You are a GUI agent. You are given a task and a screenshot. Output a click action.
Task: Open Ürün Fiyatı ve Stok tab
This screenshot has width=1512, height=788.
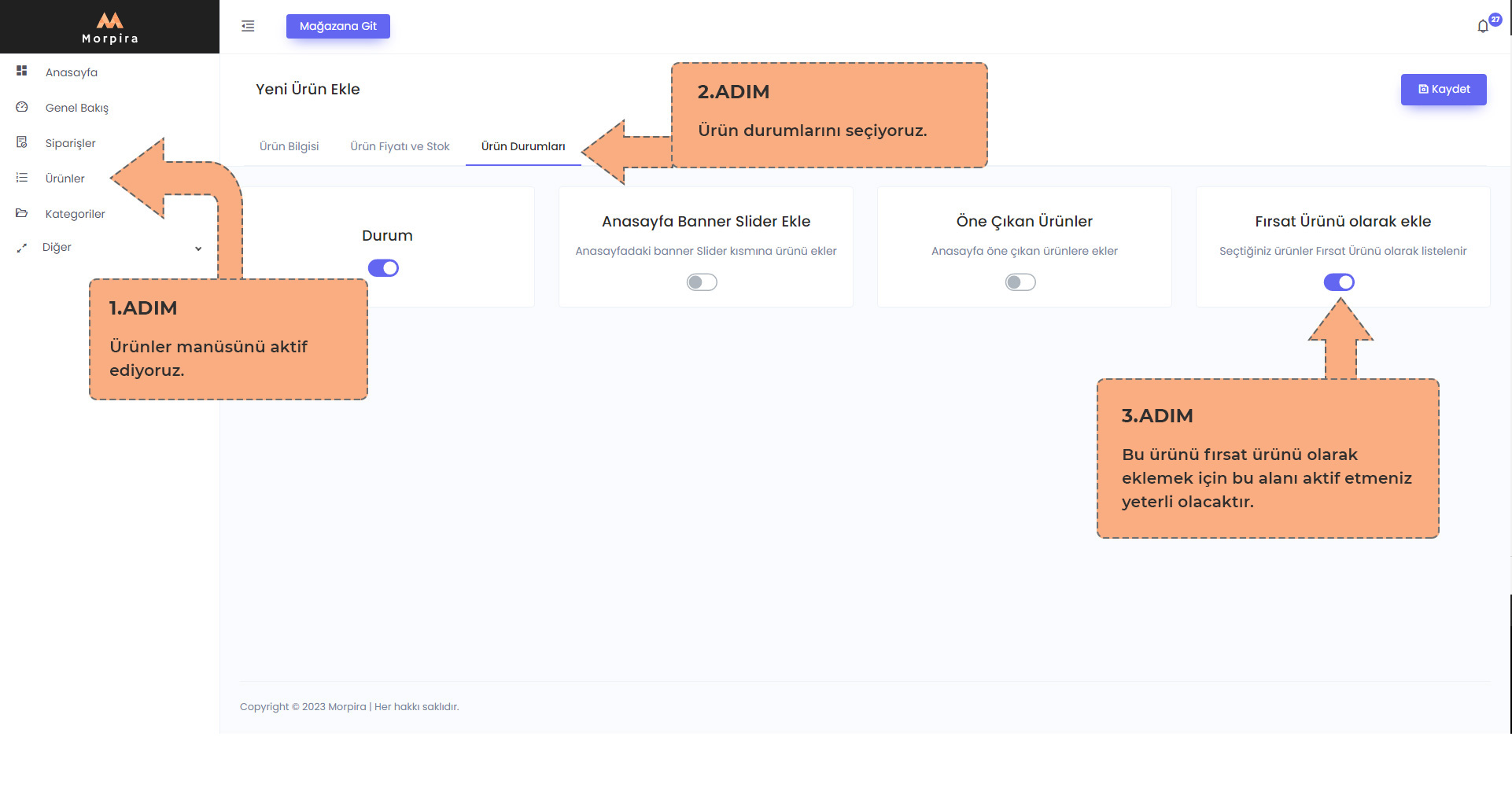(400, 146)
